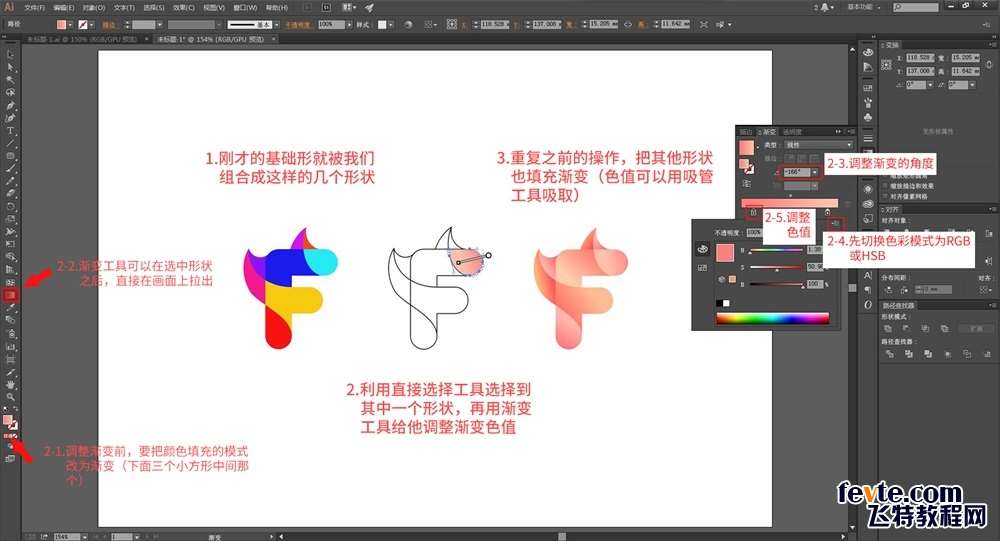The width and height of the screenshot is (1000, 541).
Task: Click the search field in the title bar
Action: (x=916, y=7)
